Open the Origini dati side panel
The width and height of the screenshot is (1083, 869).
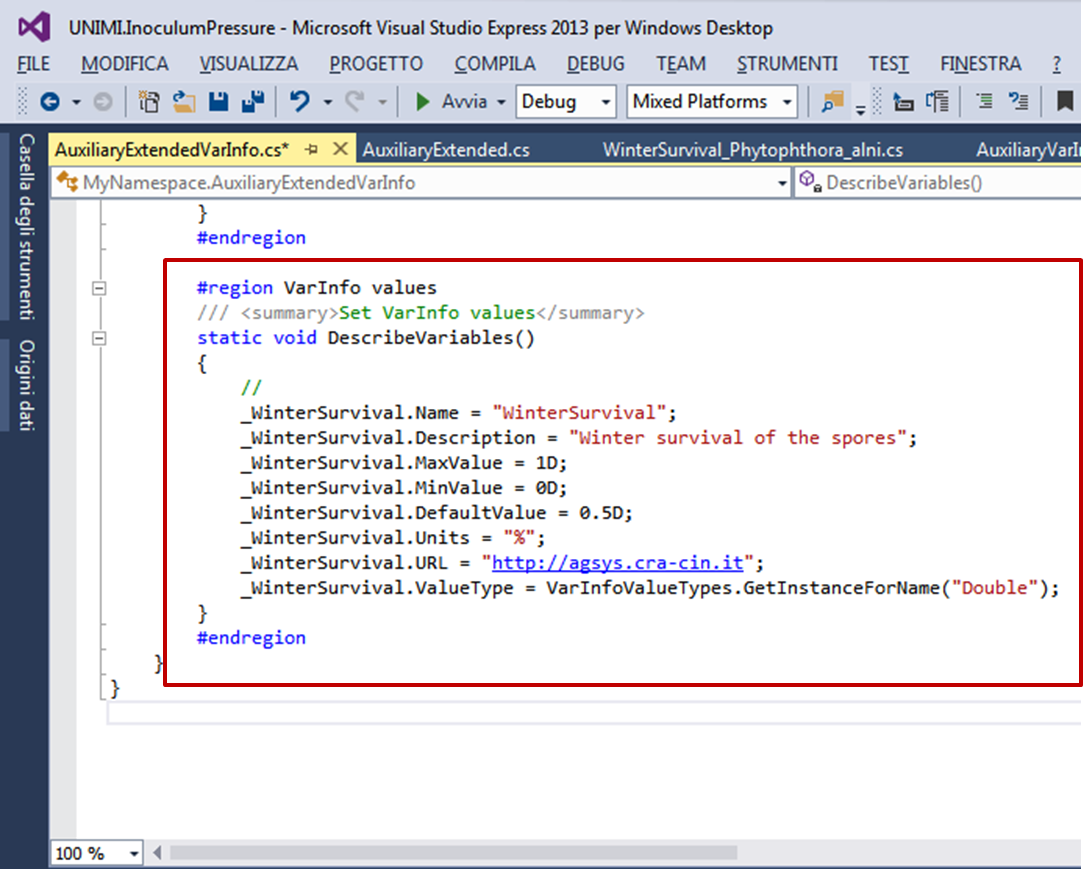tap(26, 385)
